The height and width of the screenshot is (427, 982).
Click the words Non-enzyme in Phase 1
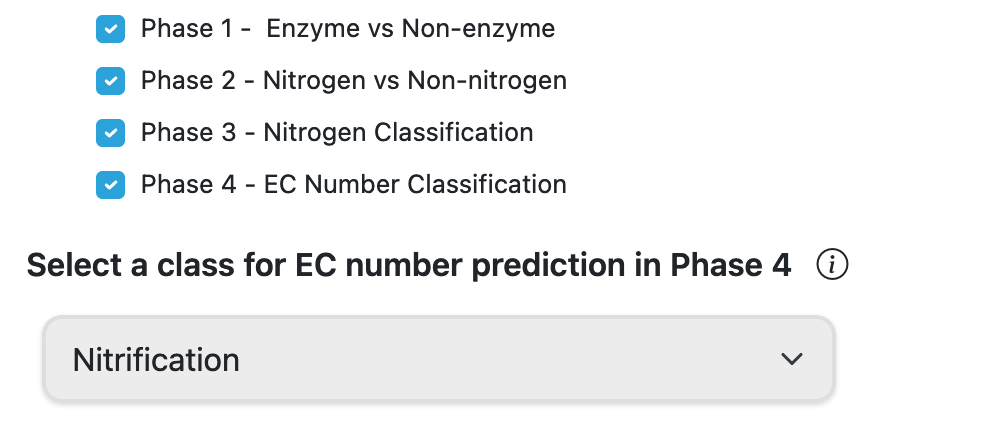tap(478, 29)
